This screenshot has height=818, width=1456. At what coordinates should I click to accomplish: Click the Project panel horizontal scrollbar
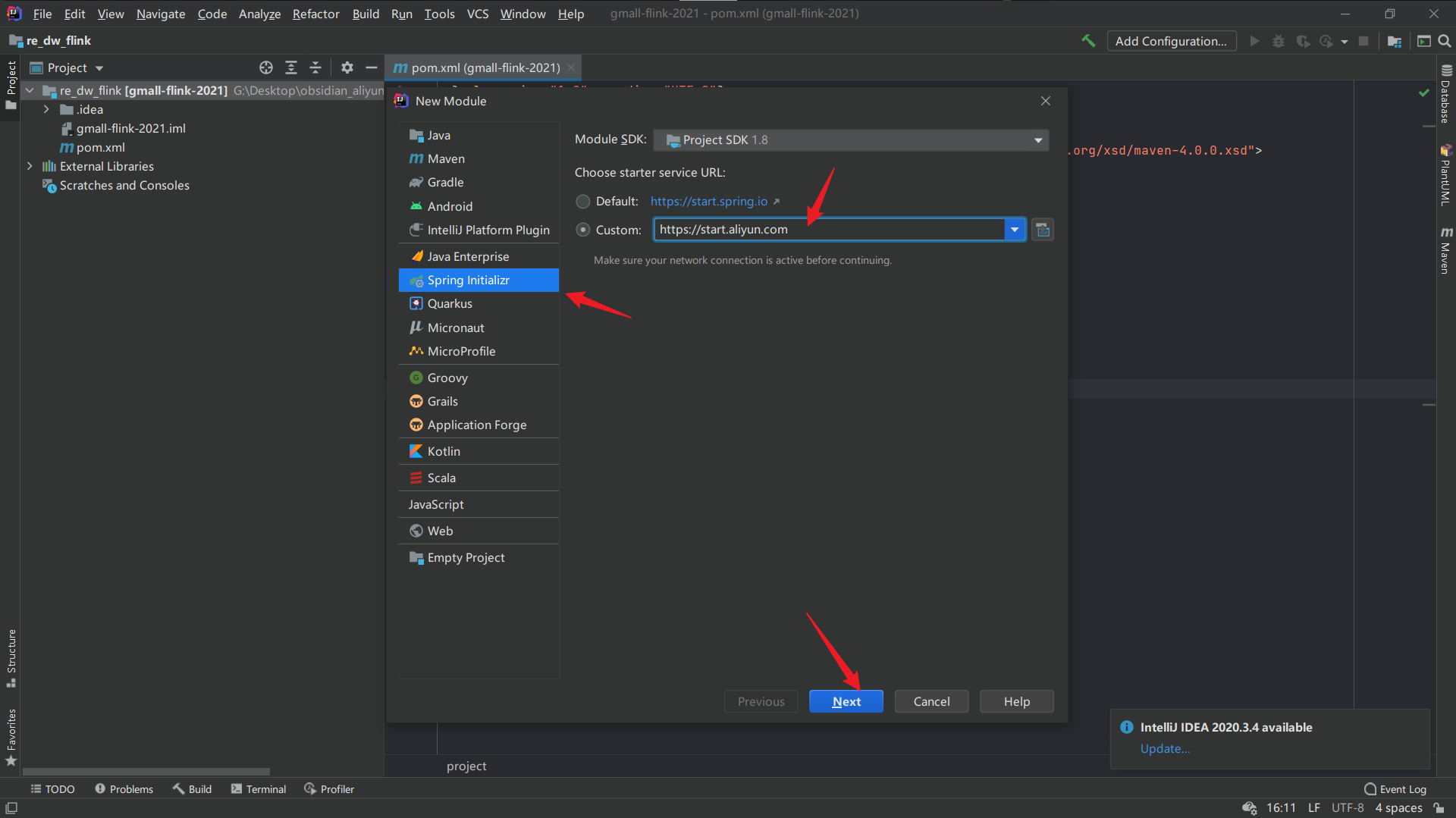point(146,772)
